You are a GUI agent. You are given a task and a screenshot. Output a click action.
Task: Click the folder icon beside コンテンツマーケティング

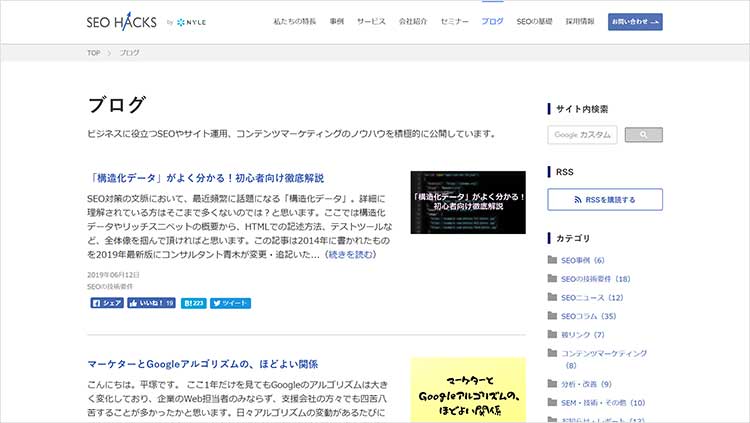[552, 353]
